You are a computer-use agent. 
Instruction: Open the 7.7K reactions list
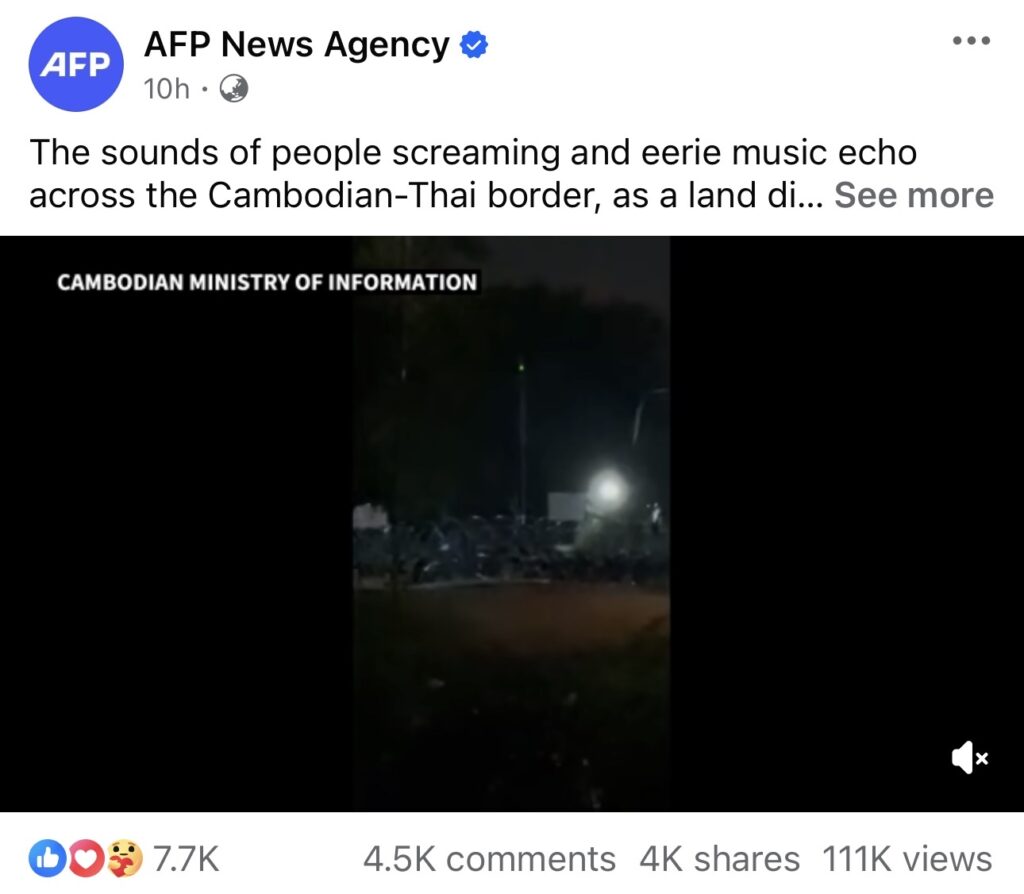coord(186,859)
